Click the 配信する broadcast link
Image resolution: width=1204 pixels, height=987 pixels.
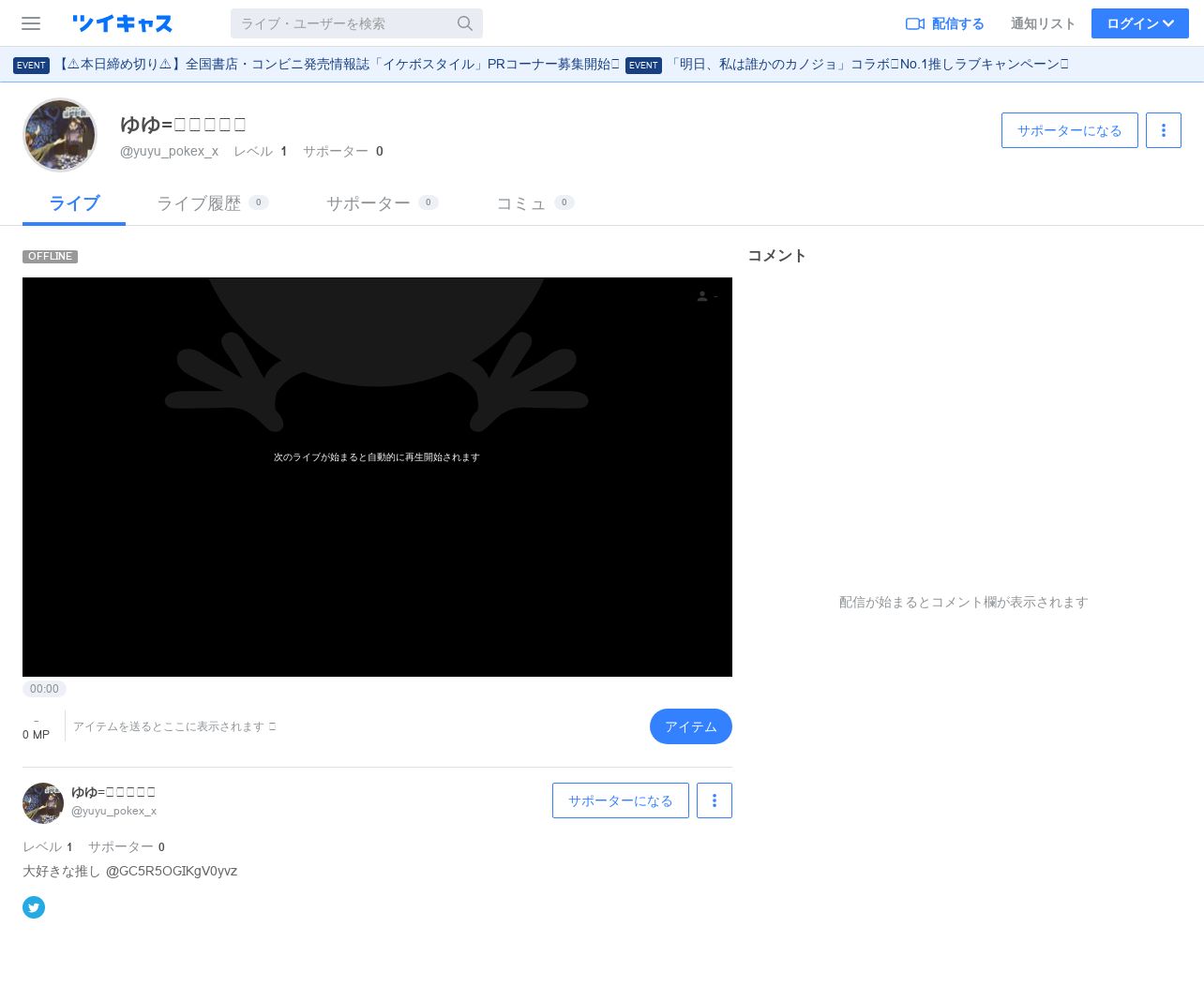point(944,23)
